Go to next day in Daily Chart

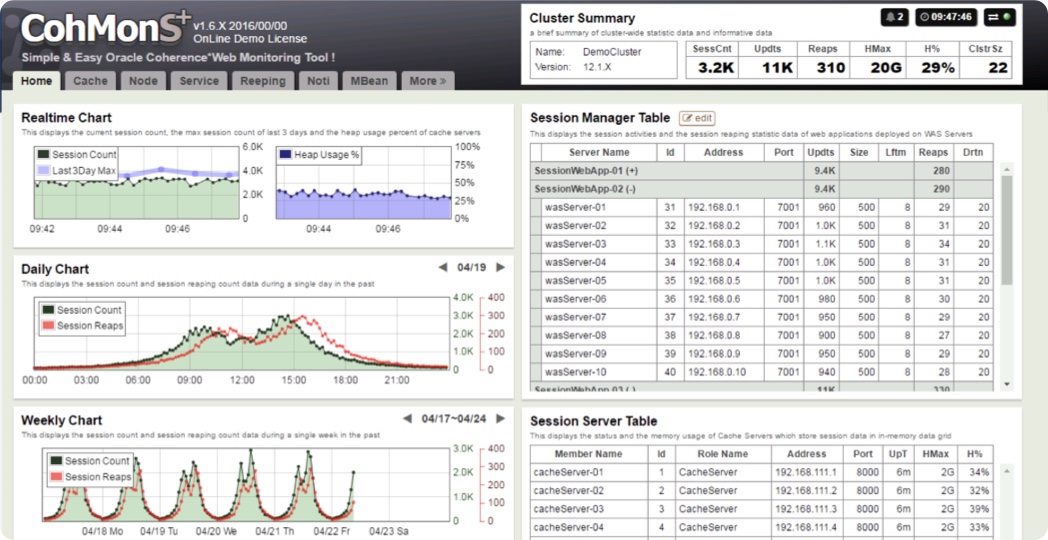(x=501, y=268)
